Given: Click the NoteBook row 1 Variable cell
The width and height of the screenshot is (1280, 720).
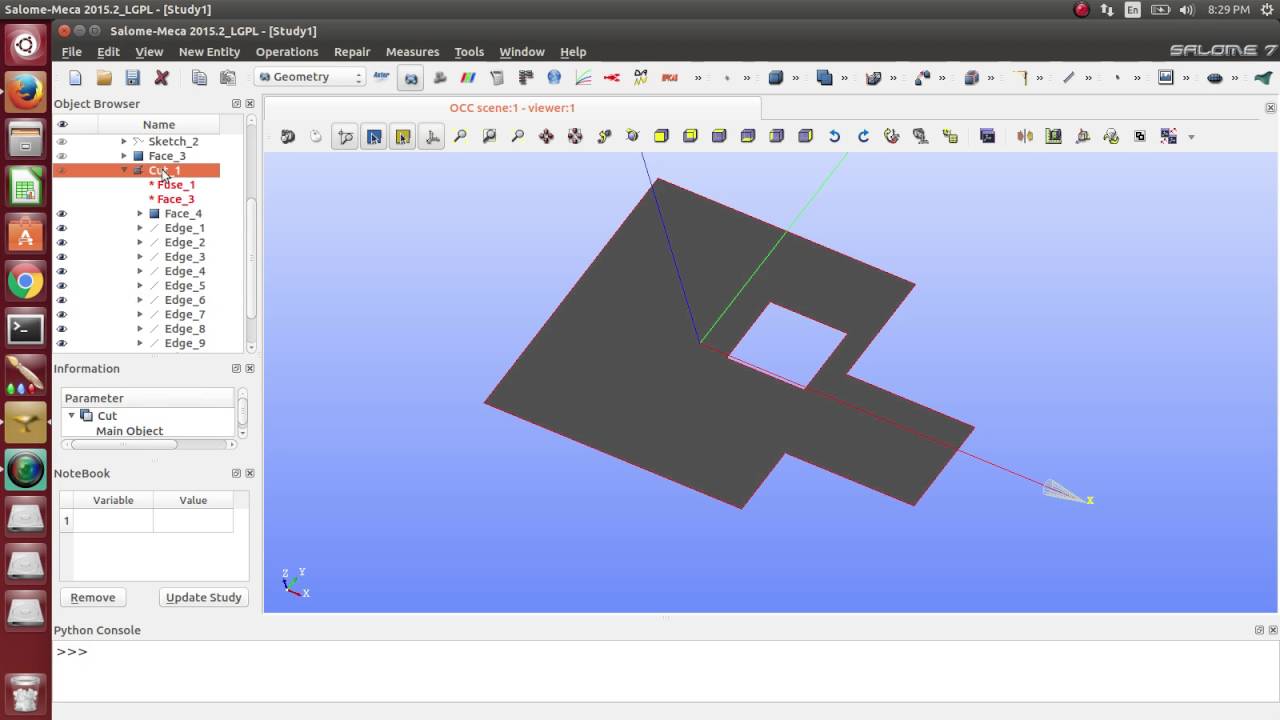Looking at the screenshot, I should coord(113,520).
